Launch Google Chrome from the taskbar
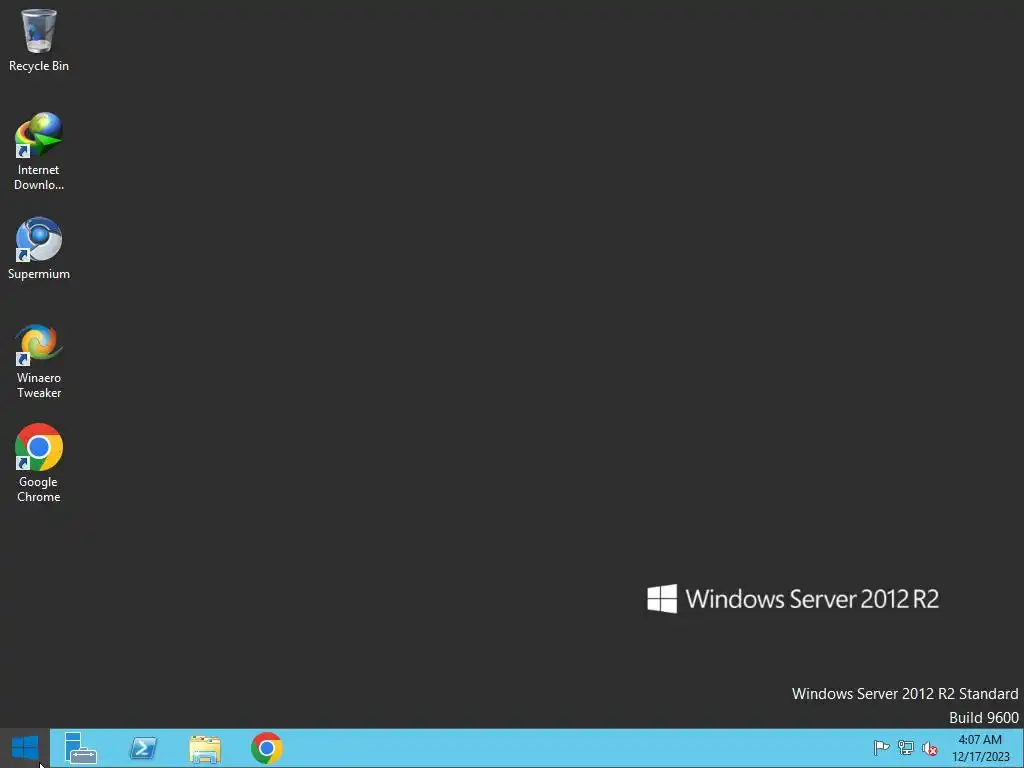The image size is (1024, 768). (x=266, y=748)
